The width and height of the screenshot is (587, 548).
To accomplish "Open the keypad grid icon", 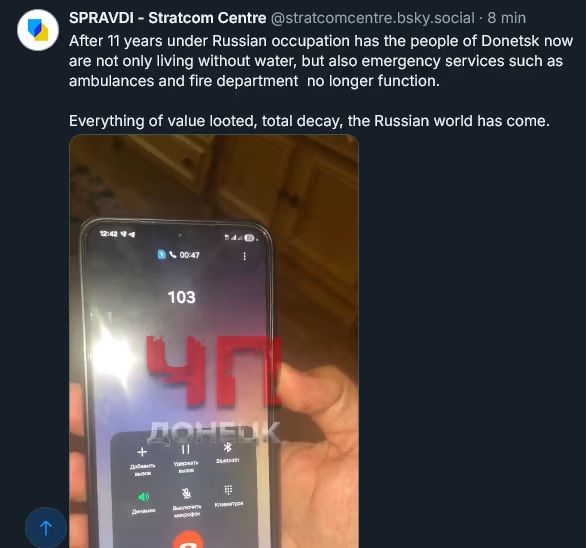I will pos(228,490).
